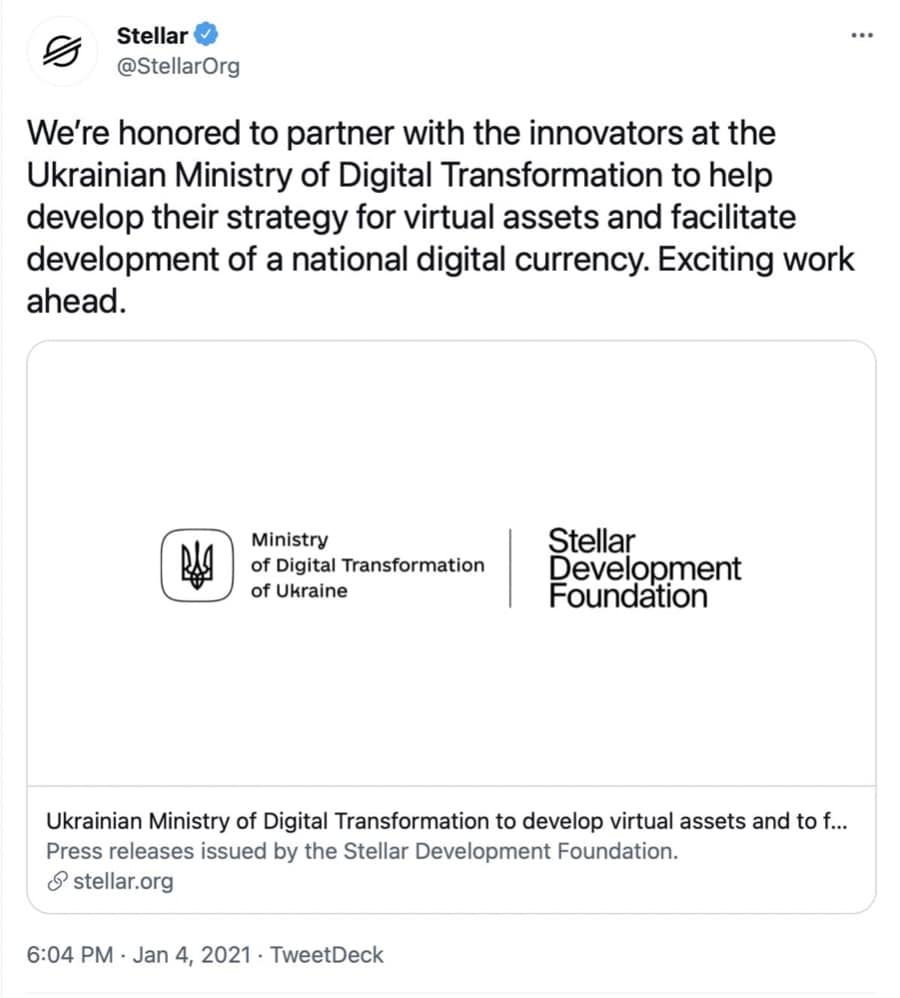The image size is (900, 998).
Task: Select the 'Ministry of Digital Transformation of Ukraine' label
Action: (x=366, y=565)
